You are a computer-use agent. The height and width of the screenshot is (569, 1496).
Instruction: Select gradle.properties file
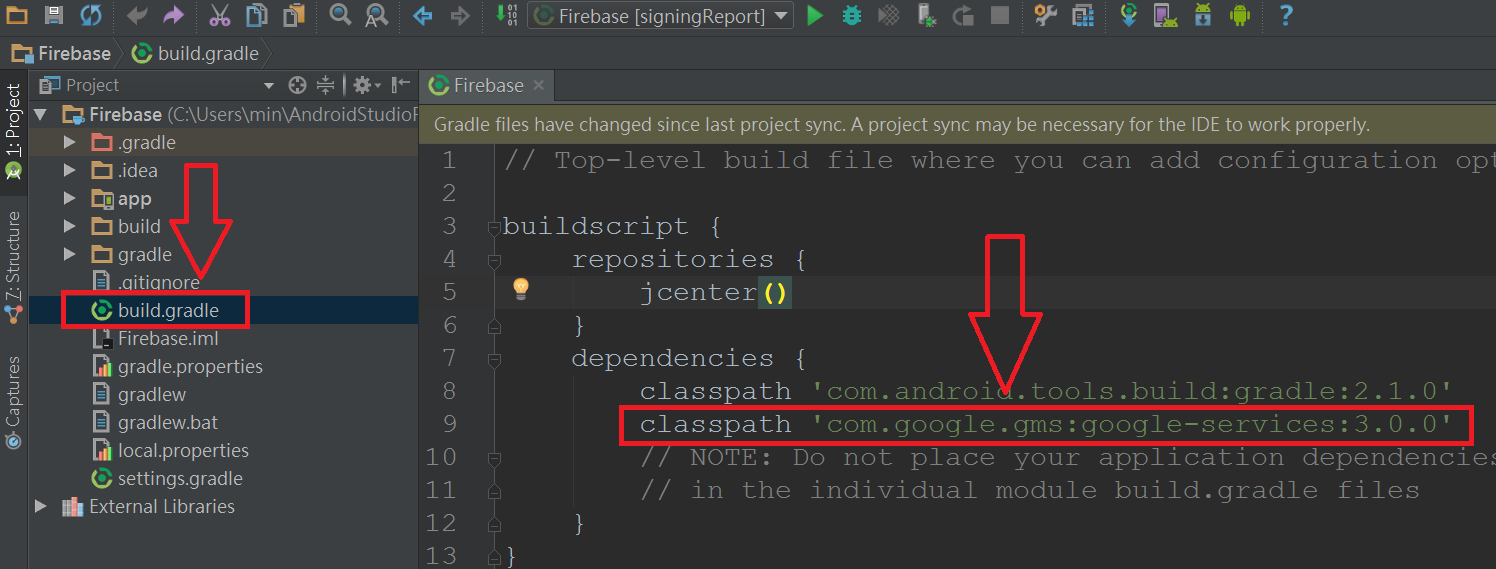pyautogui.click(x=177, y=366)
